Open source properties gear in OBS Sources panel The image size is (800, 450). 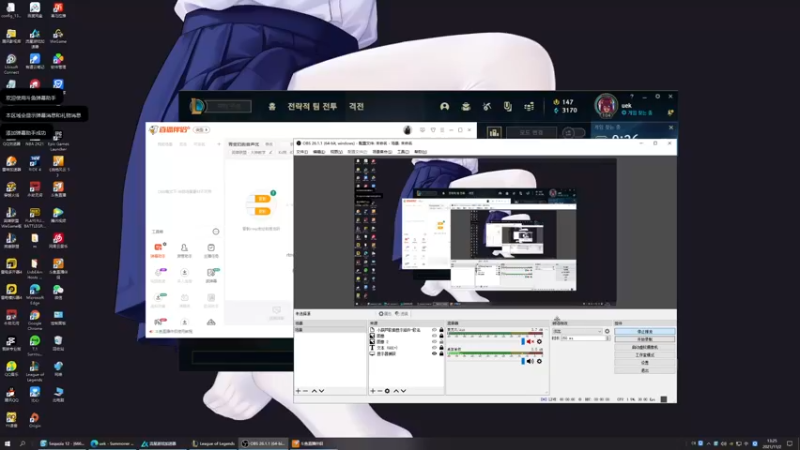coord(387,391)
